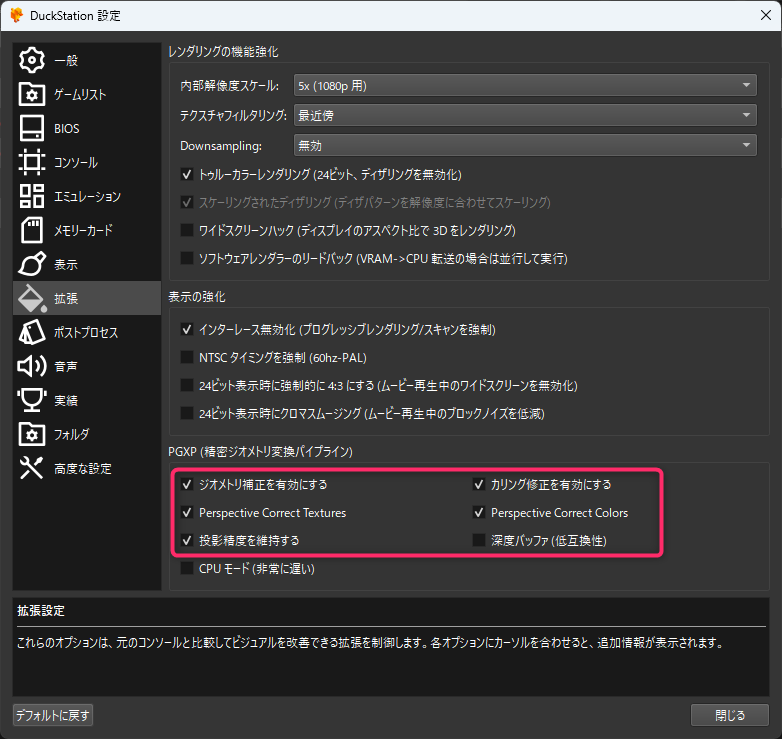Toggle 投影精度を維持する checkbox
The width and height of the screenshot is (782, 739).
[187, 540]
